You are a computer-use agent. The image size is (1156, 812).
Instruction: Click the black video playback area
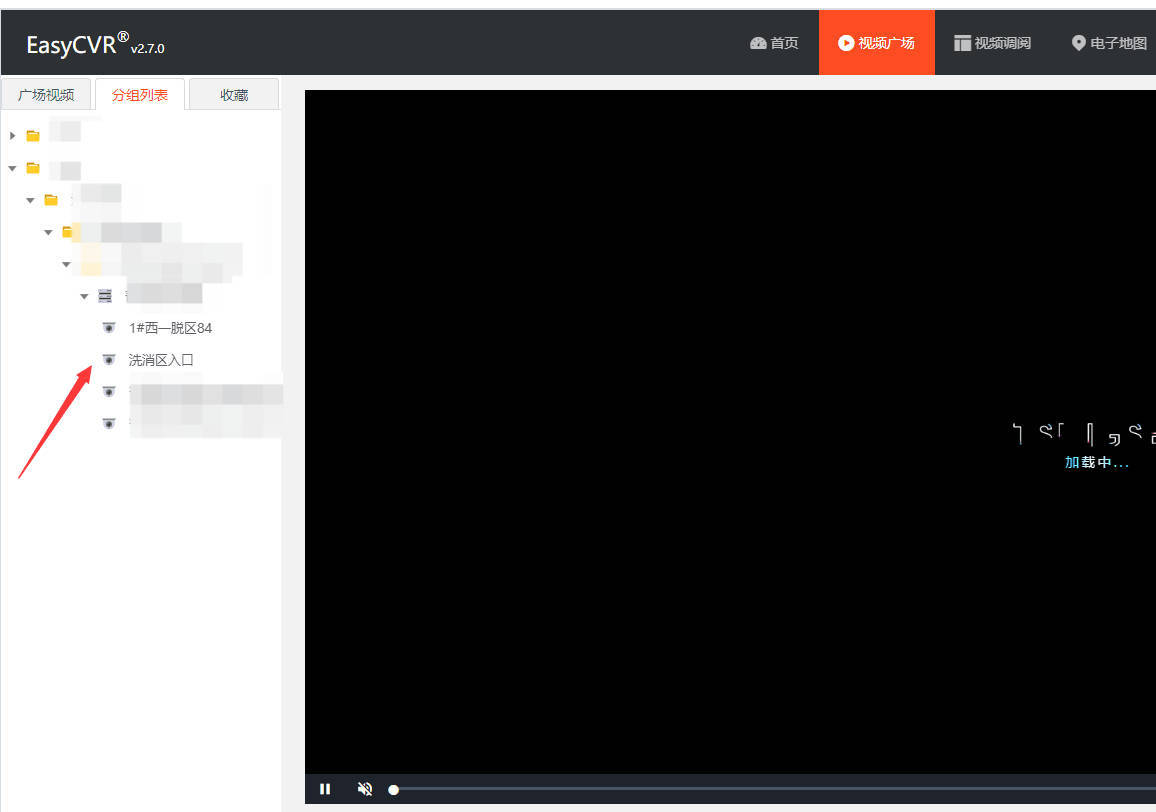pos(730,431)
